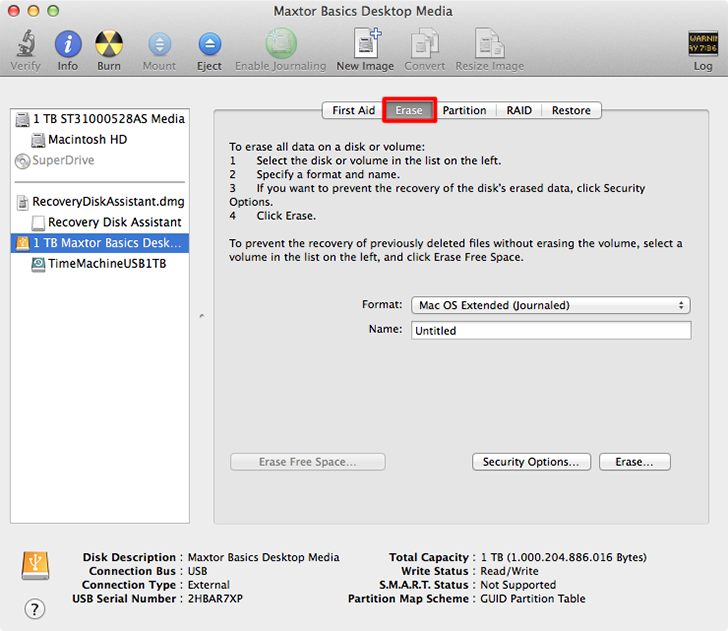Select SuperDrive in the sidebar

pyautogui.click(x=100, y=160)
